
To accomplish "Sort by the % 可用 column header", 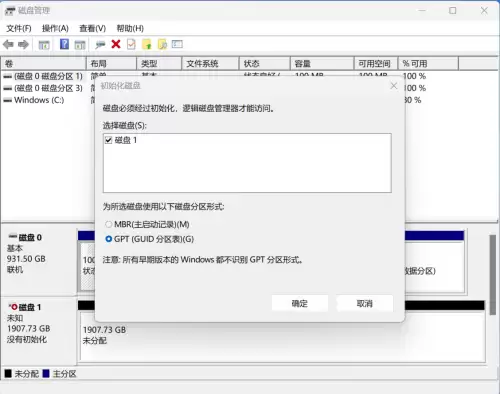I will (428, 63).
